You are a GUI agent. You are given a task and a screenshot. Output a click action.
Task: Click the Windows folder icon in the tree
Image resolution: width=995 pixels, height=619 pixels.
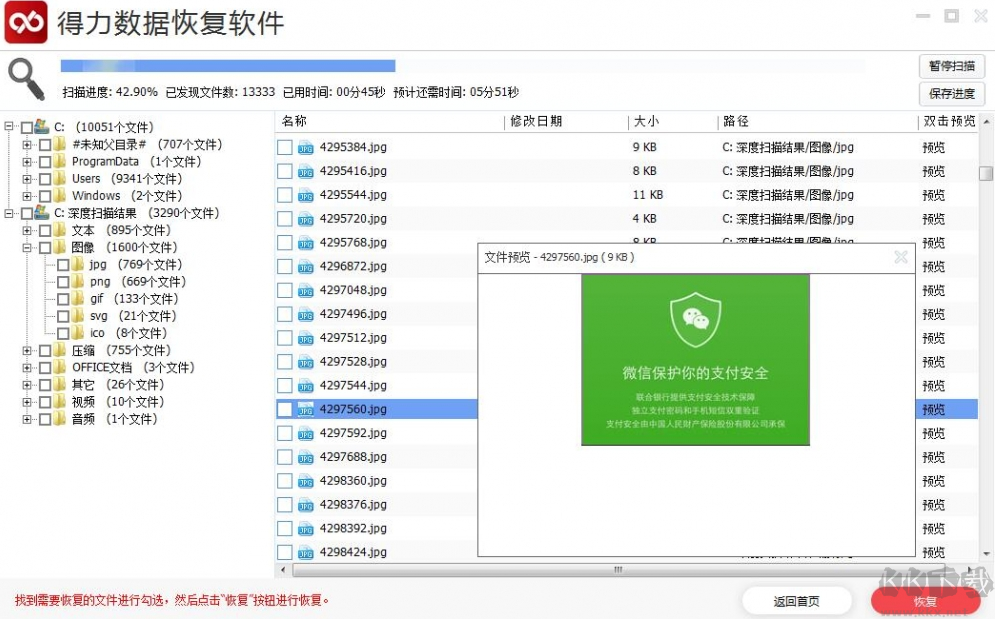pyautogui.click(x=59, y=196)
